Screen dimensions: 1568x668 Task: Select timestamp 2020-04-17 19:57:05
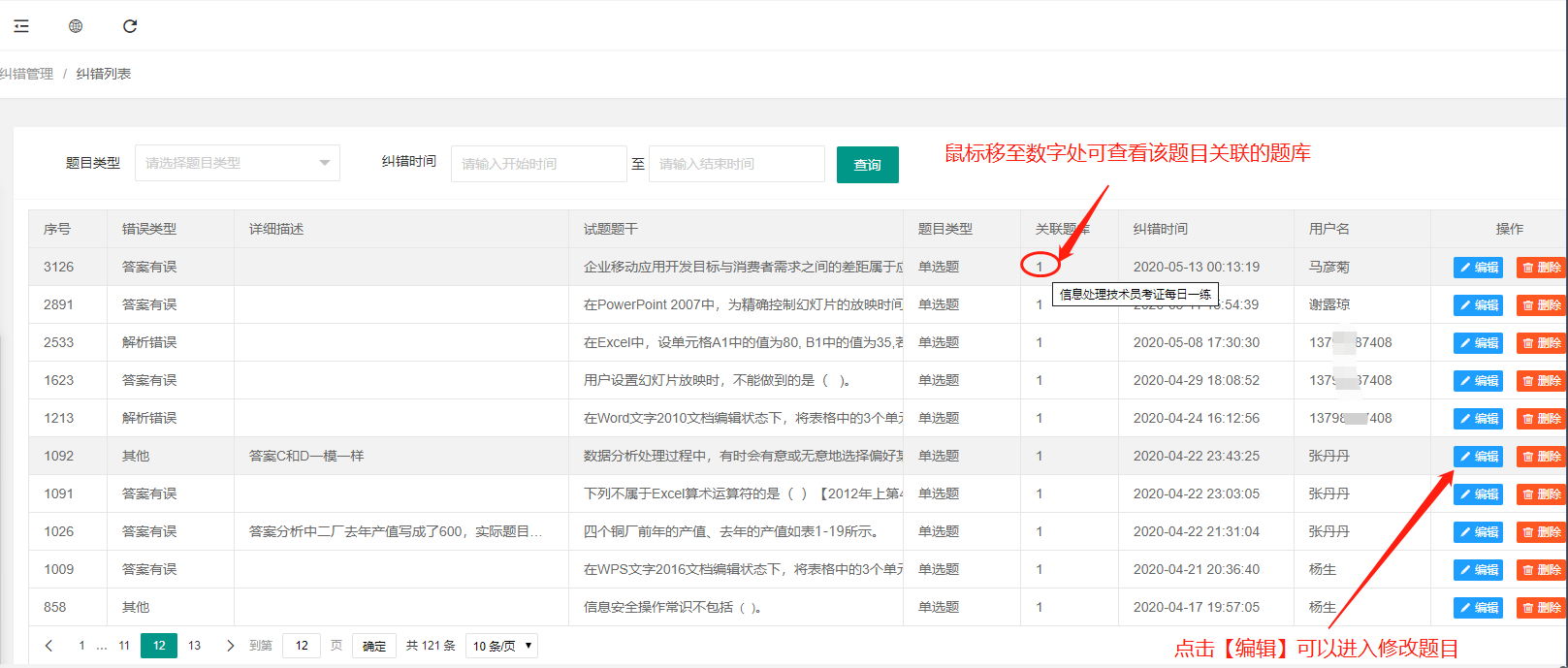point(1197,607)
